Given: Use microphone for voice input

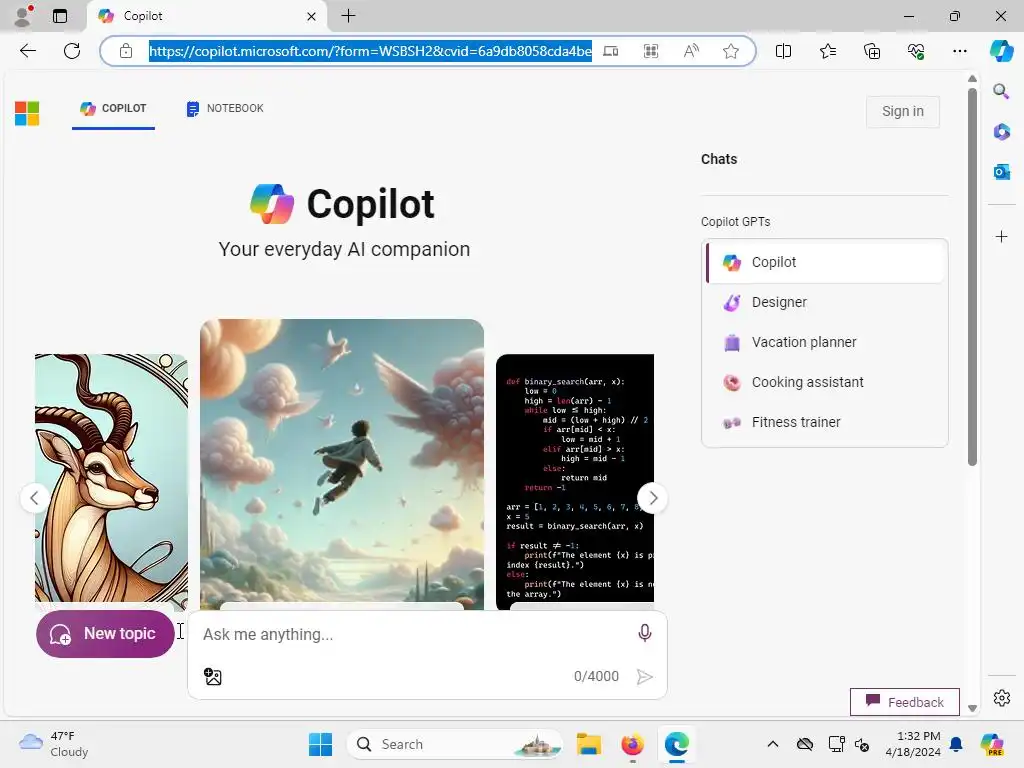Looking at the screenshot, I should coord(645,633).
